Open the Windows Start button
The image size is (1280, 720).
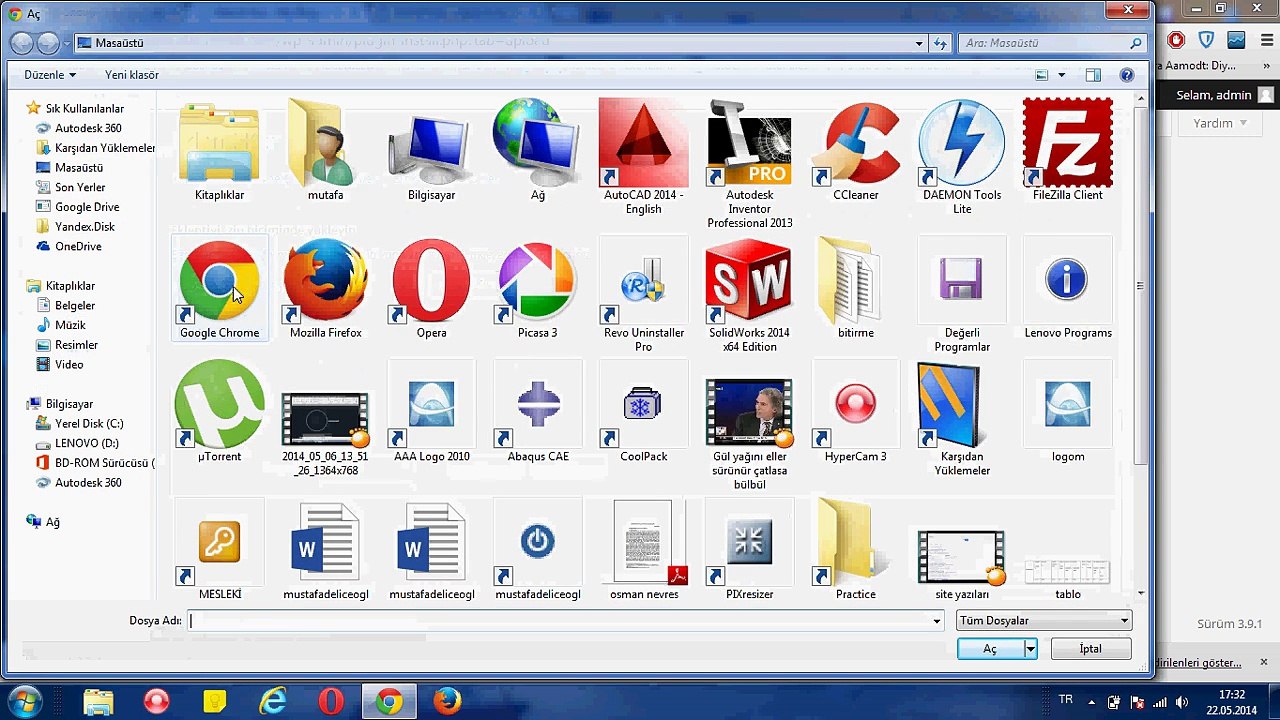pos(23,701)
